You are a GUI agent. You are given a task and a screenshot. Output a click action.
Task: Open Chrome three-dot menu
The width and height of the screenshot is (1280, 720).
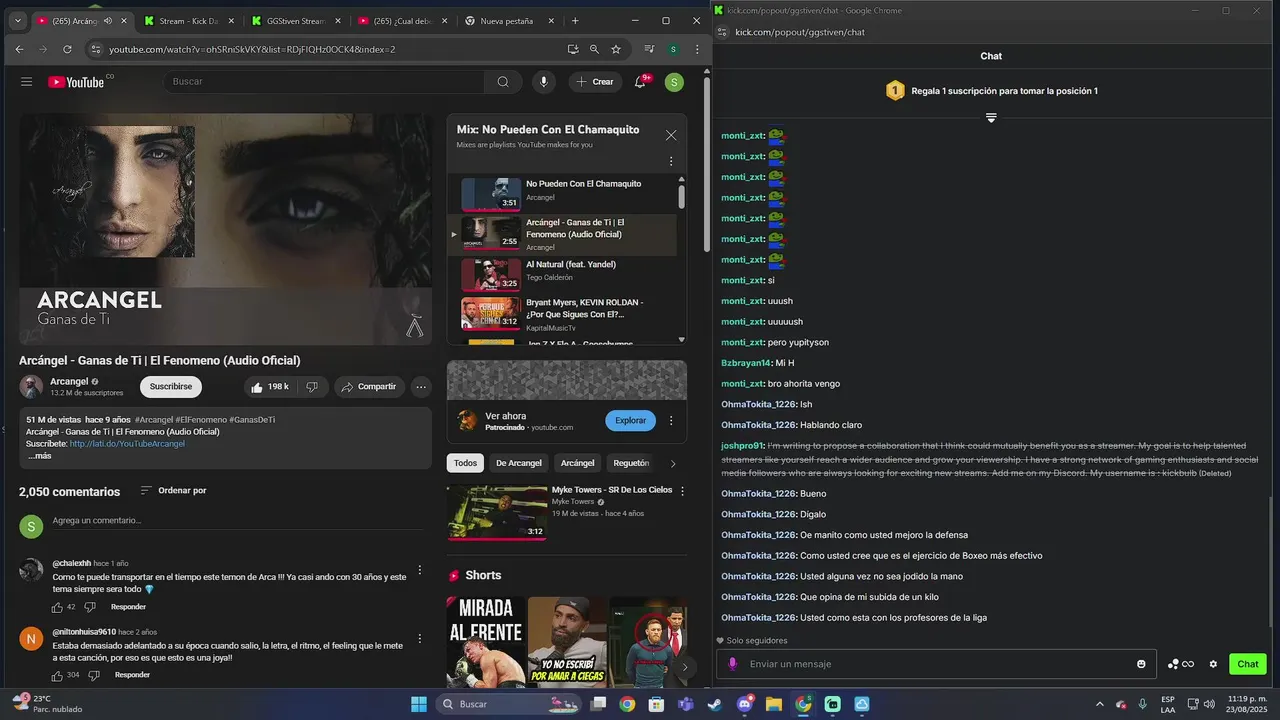[697, 49]
